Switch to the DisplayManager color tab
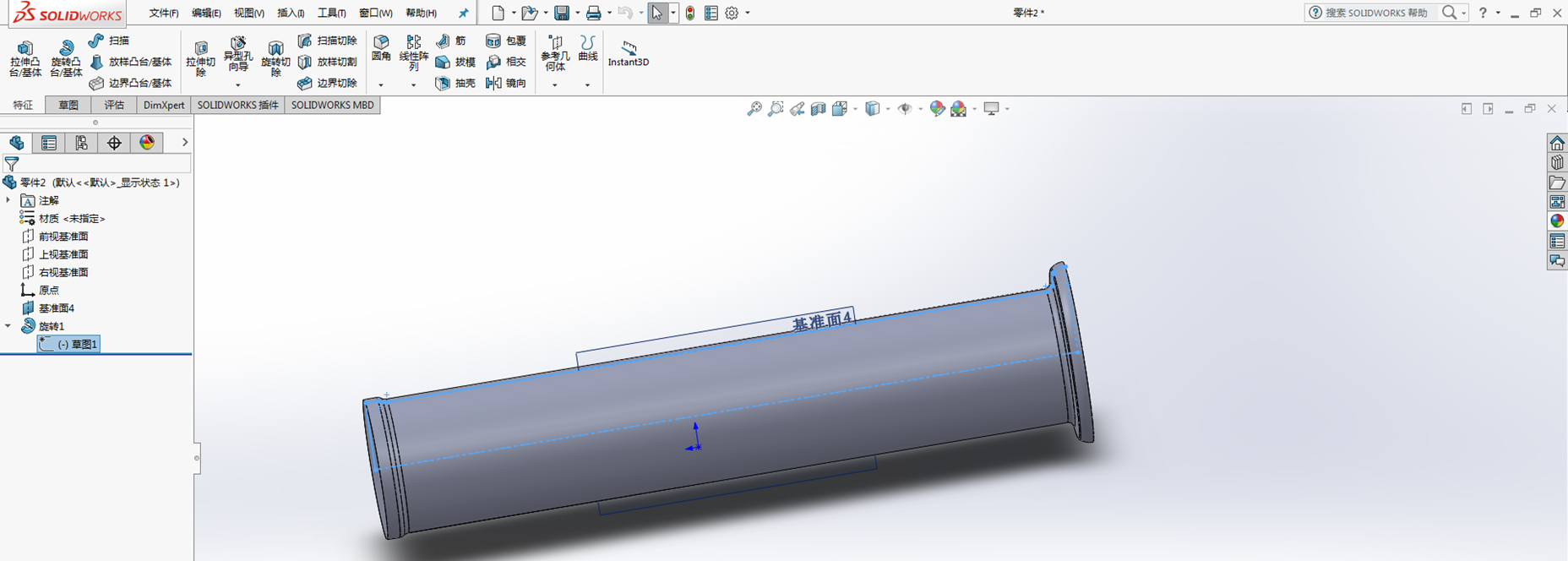 [147, 143]
